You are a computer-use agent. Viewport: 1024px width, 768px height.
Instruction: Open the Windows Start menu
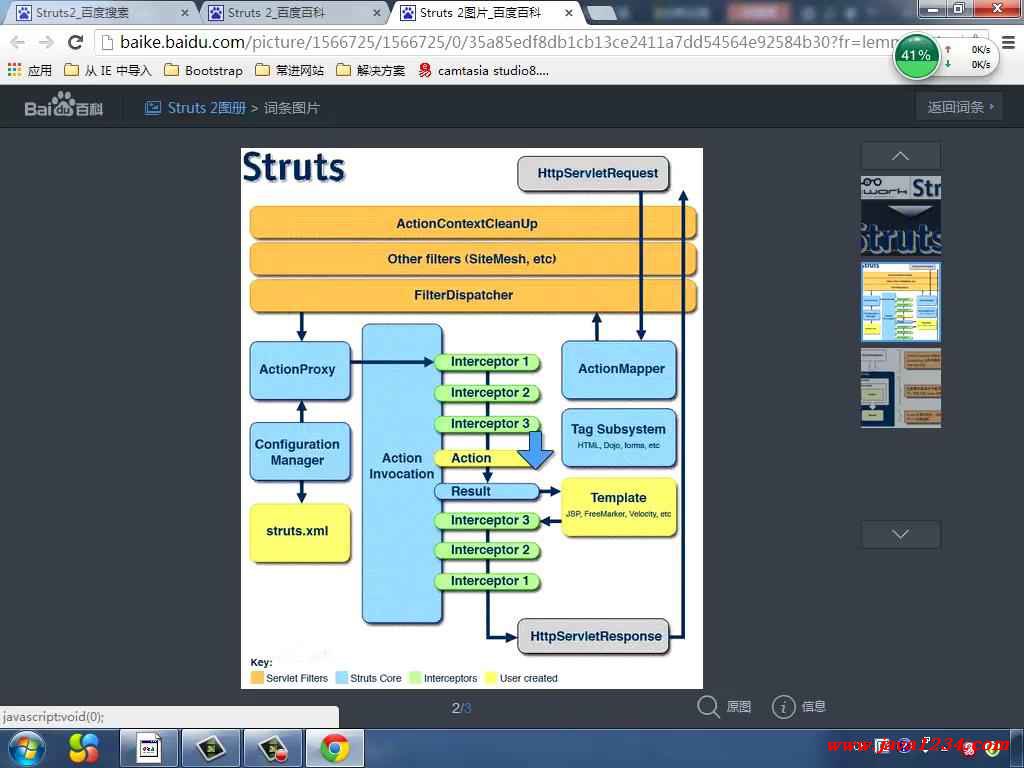(27, 748)
